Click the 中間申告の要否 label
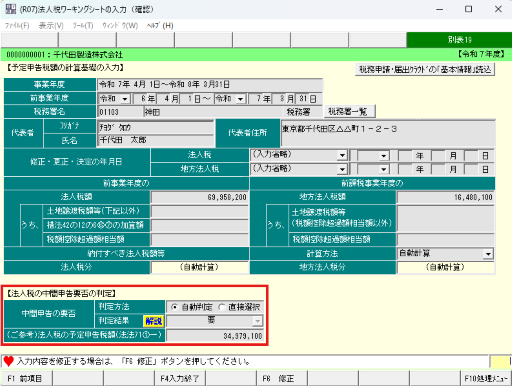The height and width of the screenshot is (386, 512). pyautogui.click(x=49, y=314)
